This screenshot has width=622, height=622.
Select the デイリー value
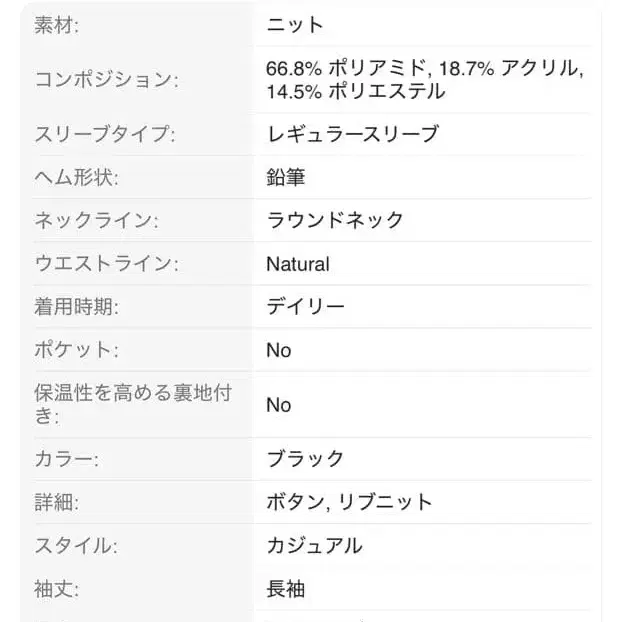pyautogui.click(x=305, y=307)
